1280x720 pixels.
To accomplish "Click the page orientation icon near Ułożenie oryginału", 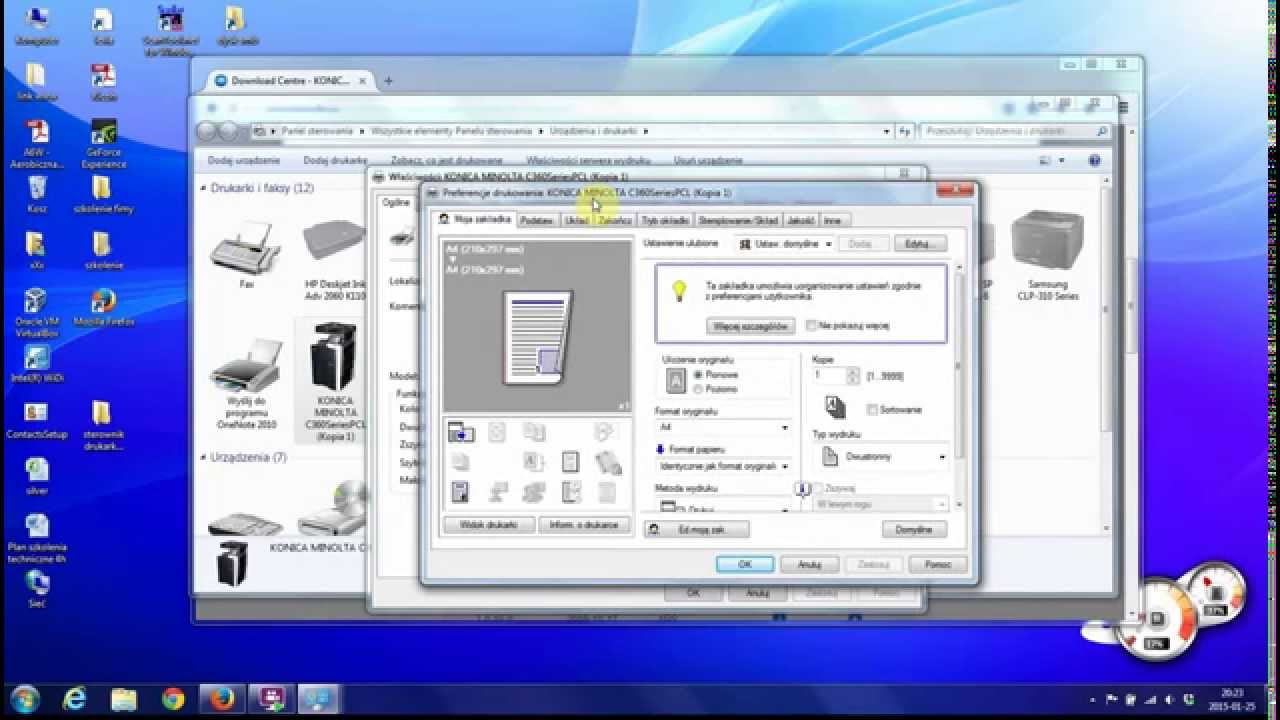I will pyautogui.click(x=676, y=380).
